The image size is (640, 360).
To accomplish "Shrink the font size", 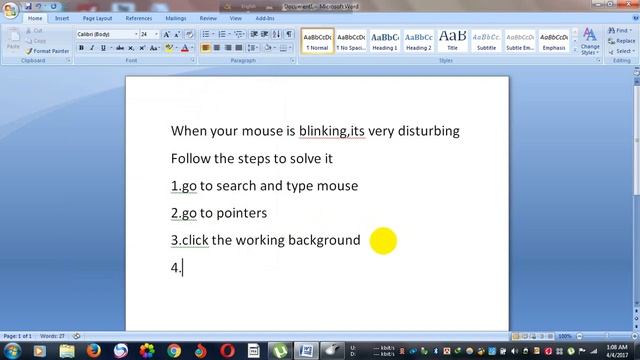I will pos(177,34).
